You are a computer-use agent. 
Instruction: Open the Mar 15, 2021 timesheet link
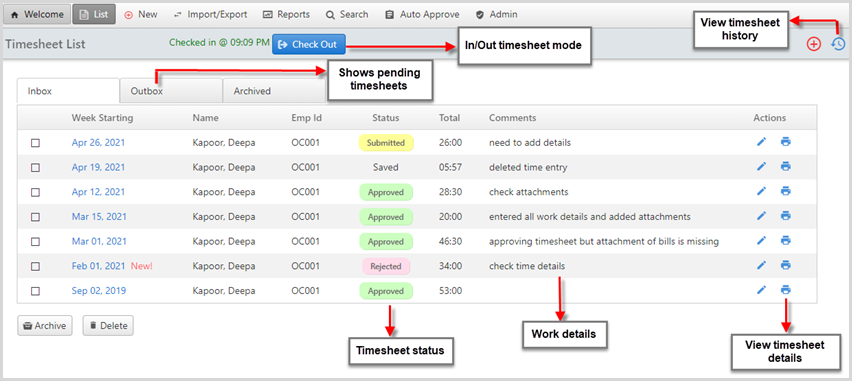click(99, 217)
